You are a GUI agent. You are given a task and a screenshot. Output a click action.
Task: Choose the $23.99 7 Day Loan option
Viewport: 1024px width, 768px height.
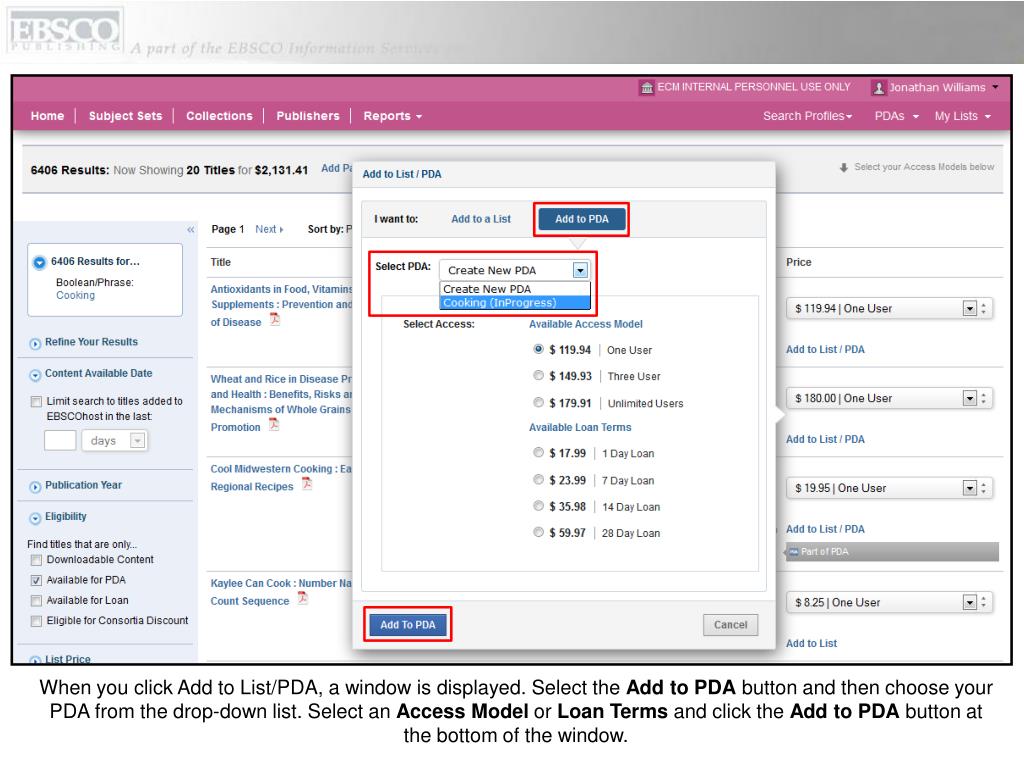538,479
